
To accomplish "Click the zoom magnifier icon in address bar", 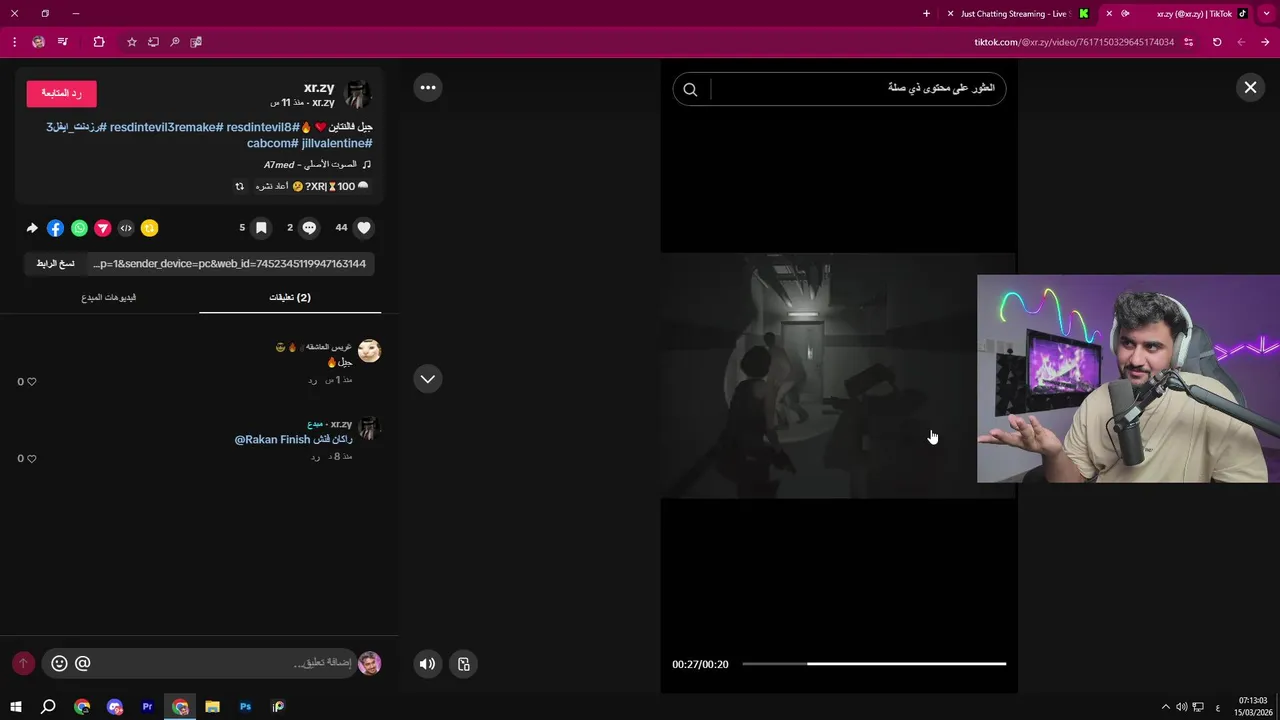I will point(175,42).
